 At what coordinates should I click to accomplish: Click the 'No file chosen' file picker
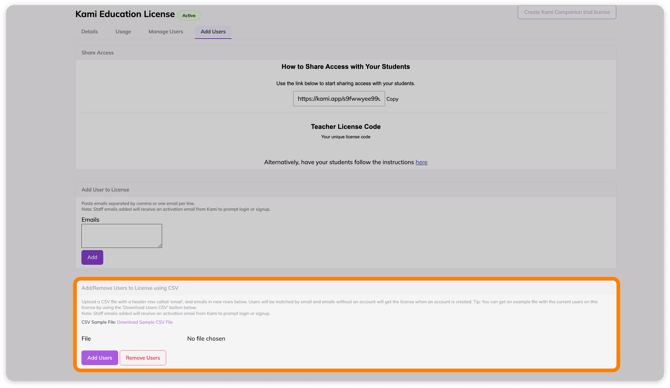206,338
